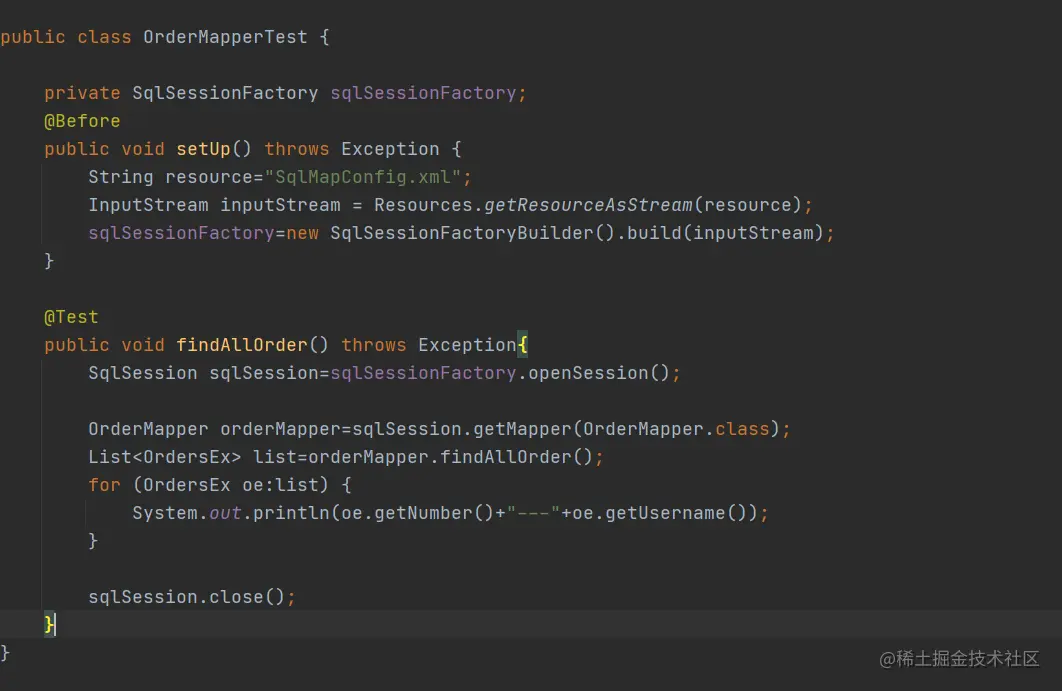Click getResourceAsStream method call

(589, 205)
